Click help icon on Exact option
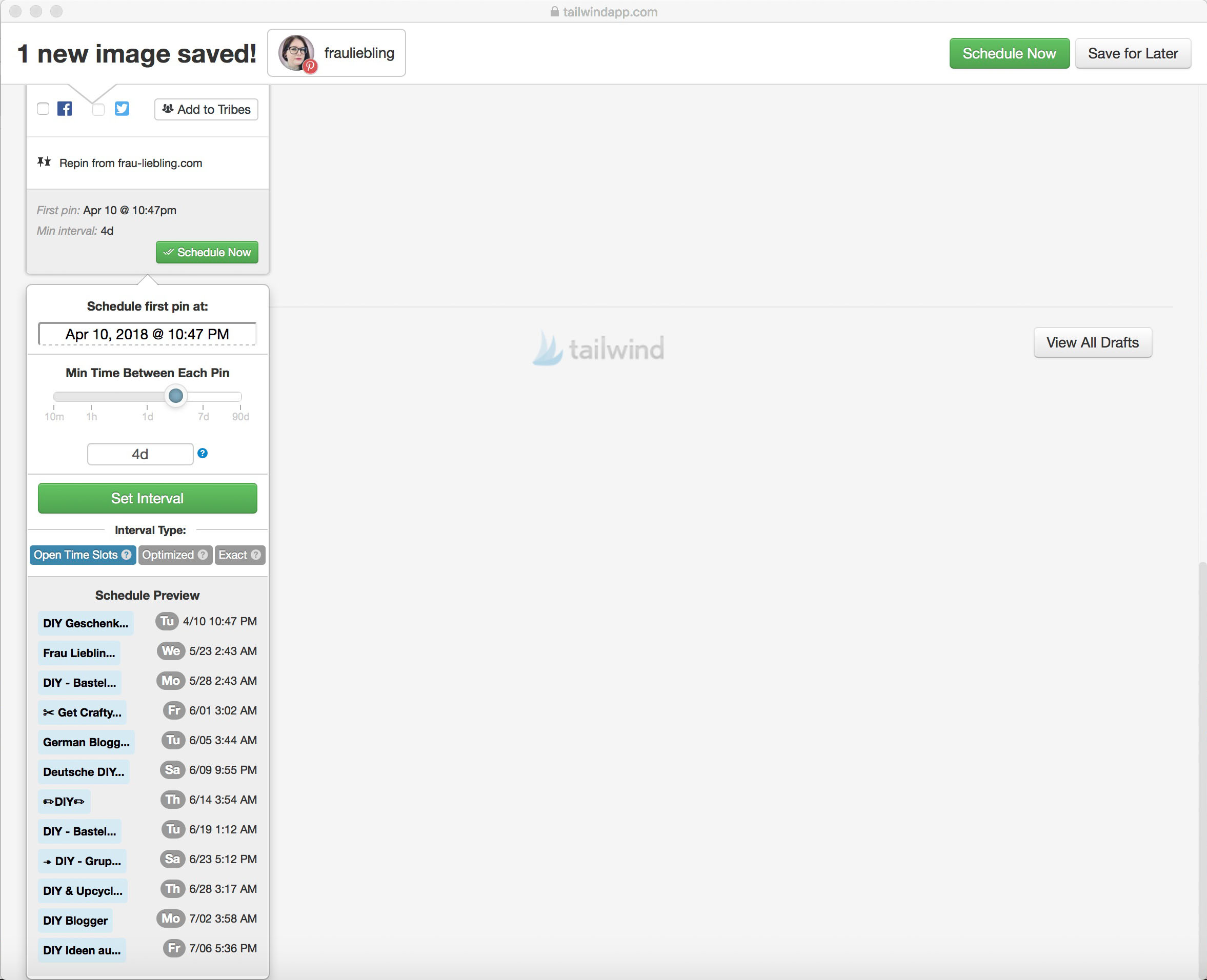This screenshot has width=1207, height=980. click(x=256, y=555)
